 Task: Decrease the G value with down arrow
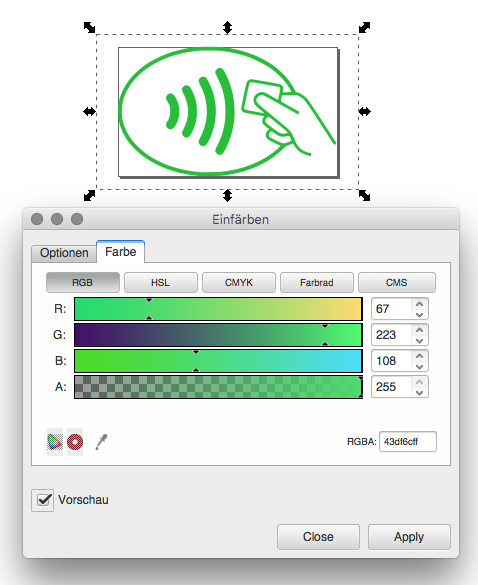click(x=419, y=341)
